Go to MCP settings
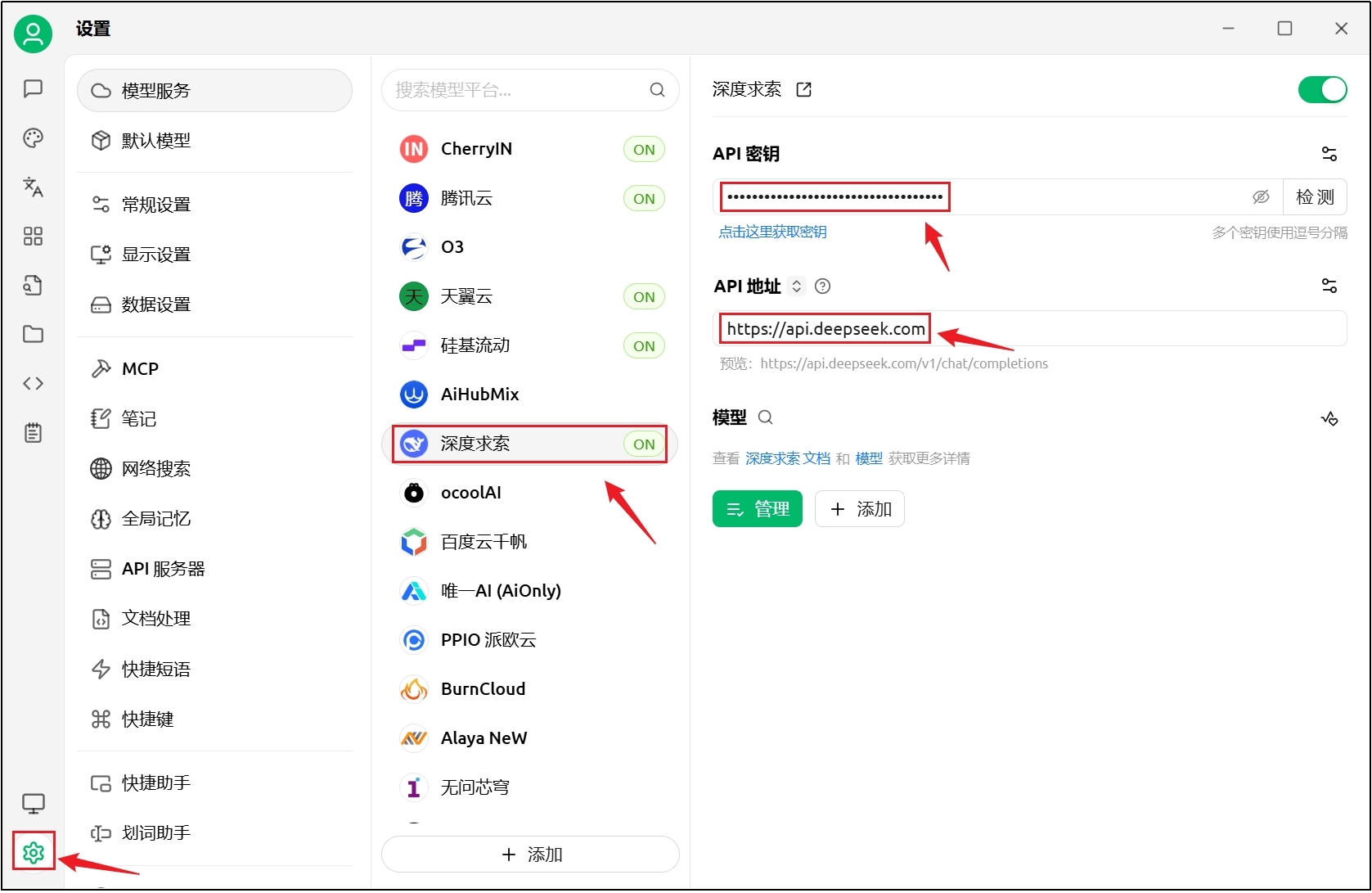This screenshot has width=1372, height=893. (214, 369)
